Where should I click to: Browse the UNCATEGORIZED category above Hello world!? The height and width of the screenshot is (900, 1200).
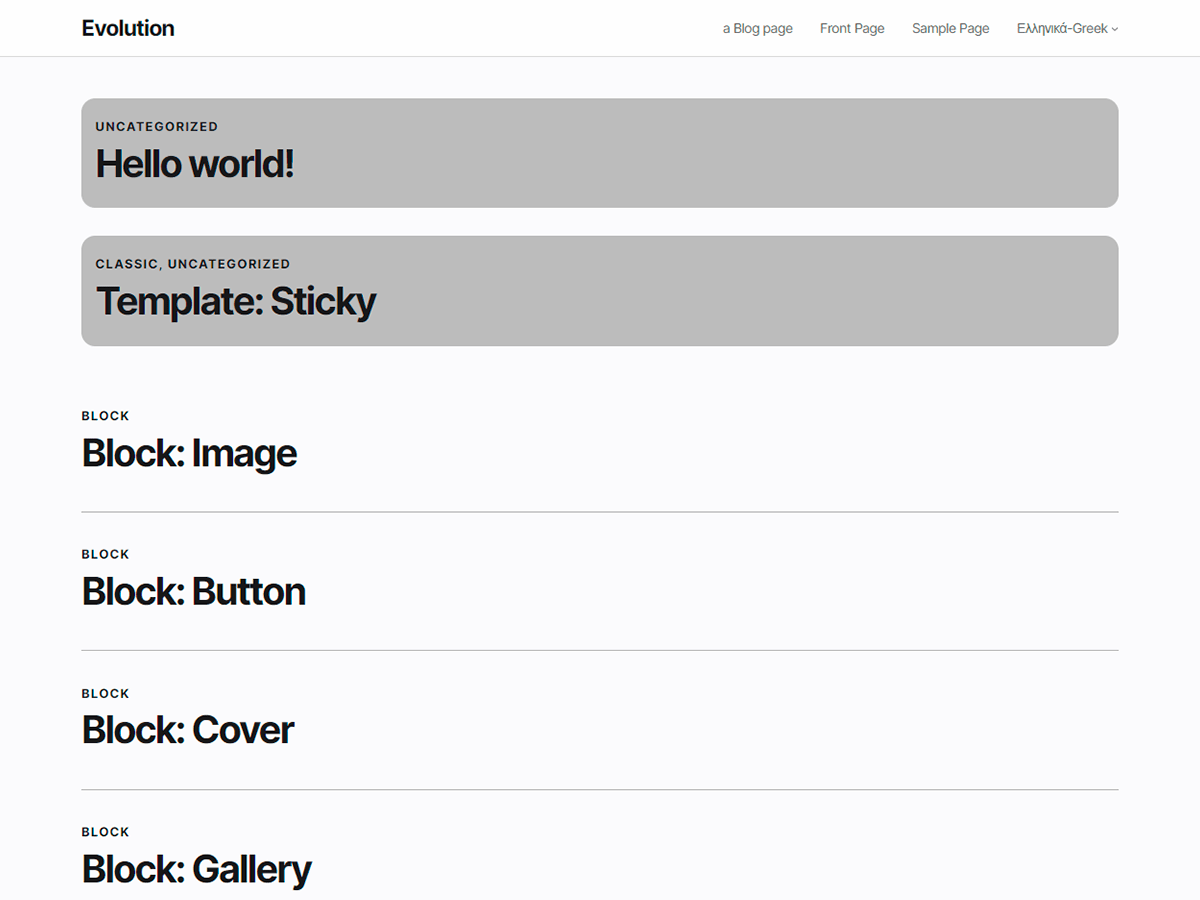(x=156, y=126)
